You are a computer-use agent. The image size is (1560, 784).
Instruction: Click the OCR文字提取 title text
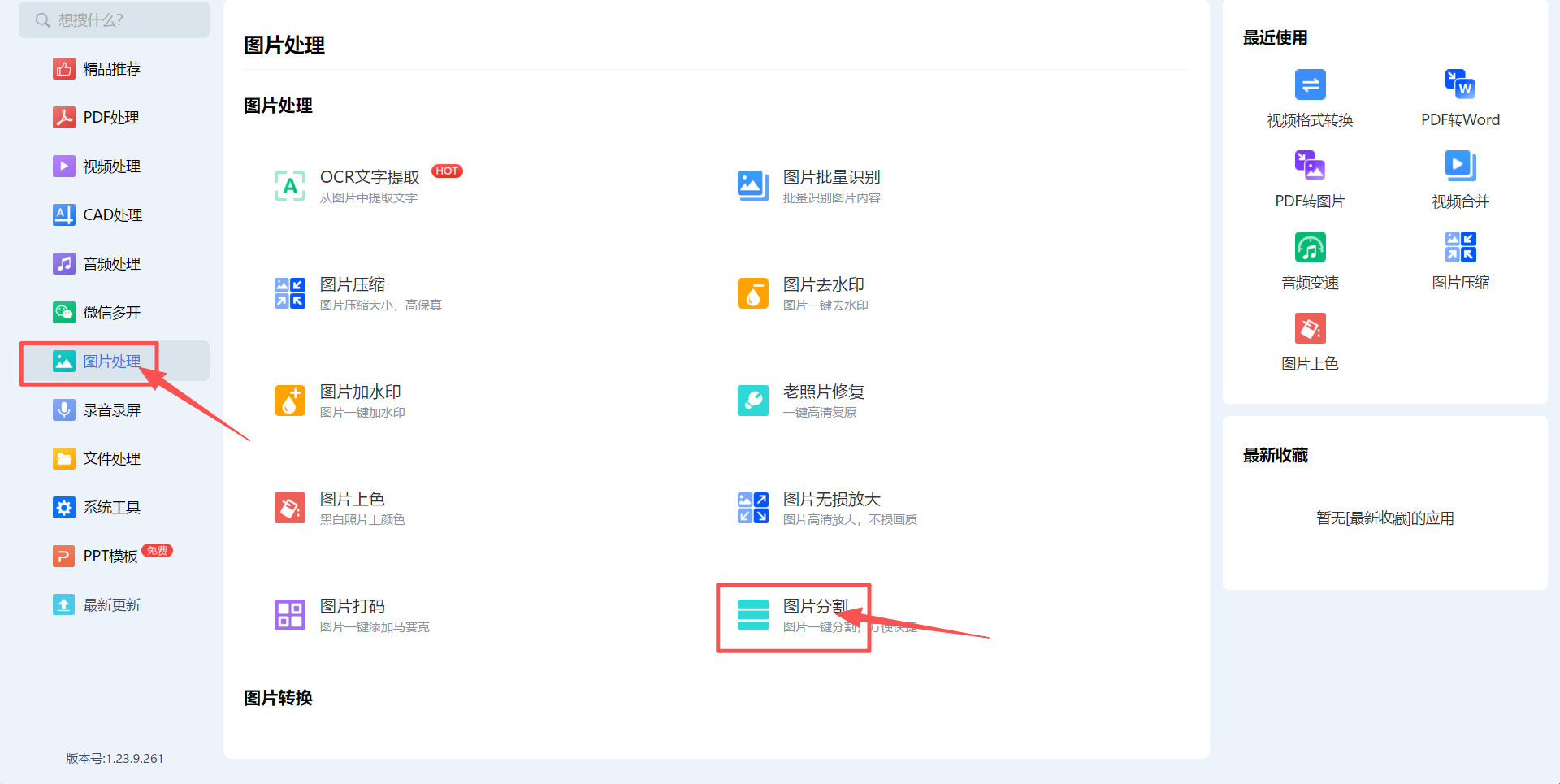pyautogui.click(x=370, y=177)
